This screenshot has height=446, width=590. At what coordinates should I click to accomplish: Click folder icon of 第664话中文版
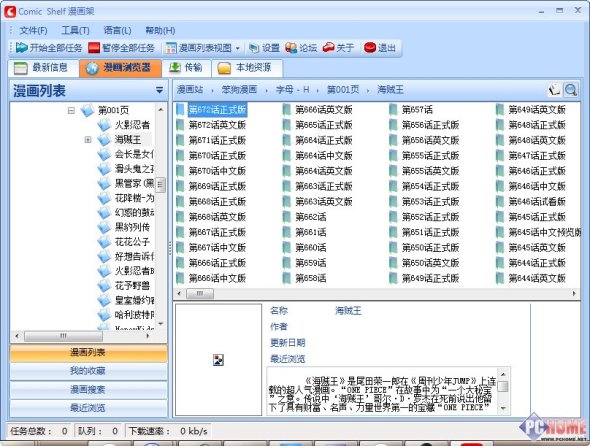click(x=287, y=155)
